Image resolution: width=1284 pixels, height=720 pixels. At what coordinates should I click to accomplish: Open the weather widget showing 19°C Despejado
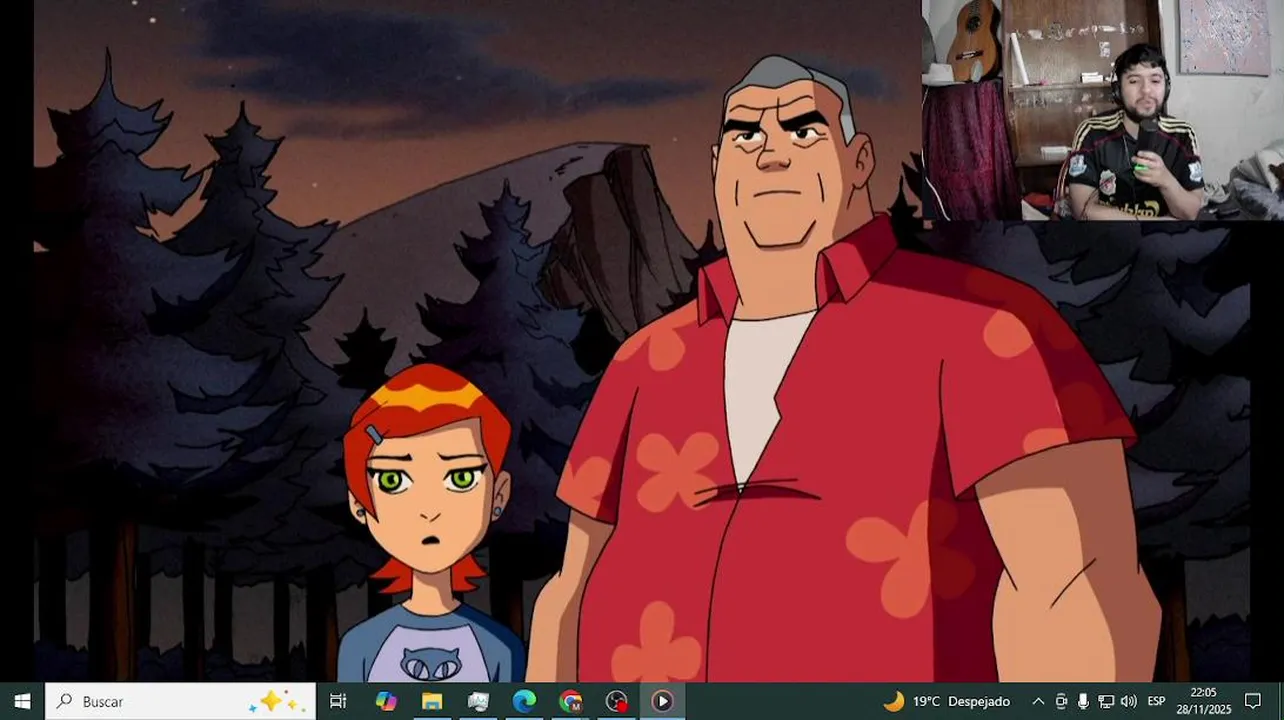click(x=946, y=701)
